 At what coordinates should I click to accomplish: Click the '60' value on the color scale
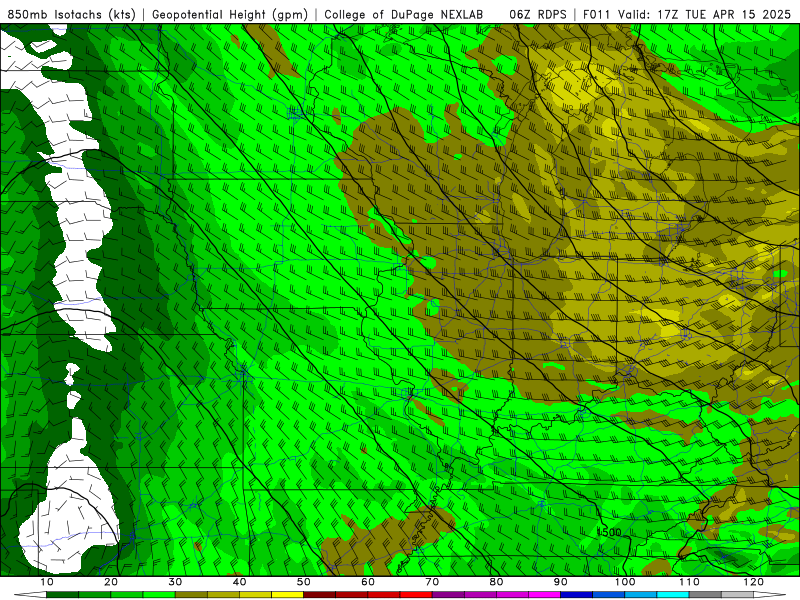(368, 582)
